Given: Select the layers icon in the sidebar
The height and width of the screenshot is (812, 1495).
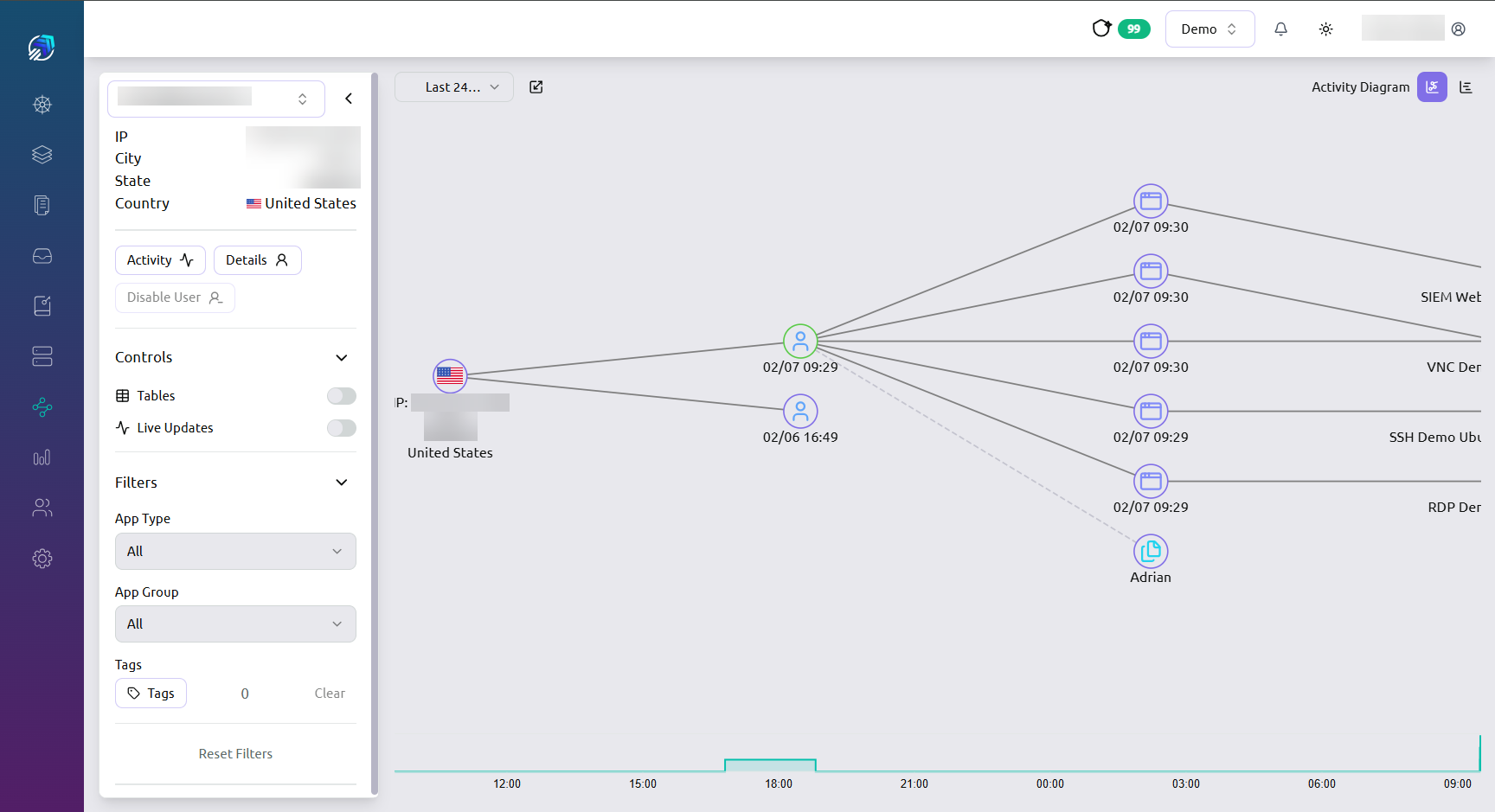Looking at the screenshot, I should tap(42, 155).
